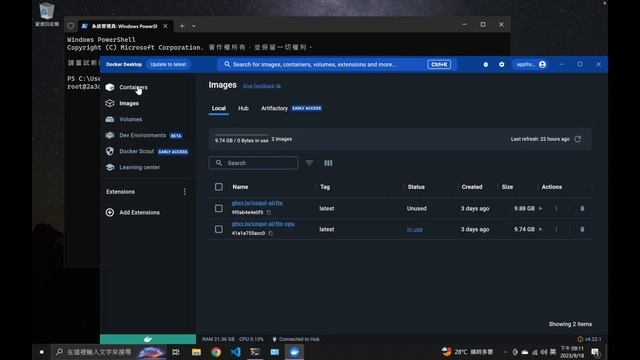Screen dimensions: 640x360
Task: Click Add Extensions plus icon
Action: coord(110,212)
